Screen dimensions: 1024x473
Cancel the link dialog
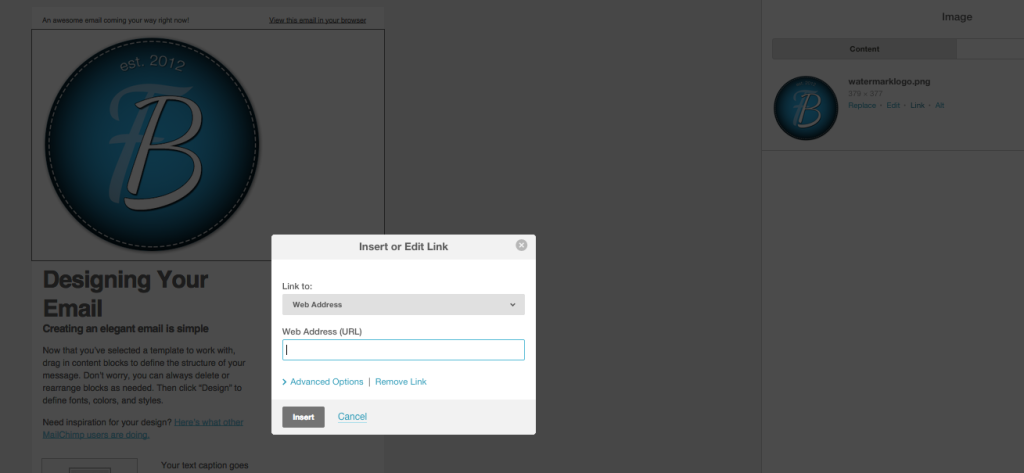(x=352, y=417)
